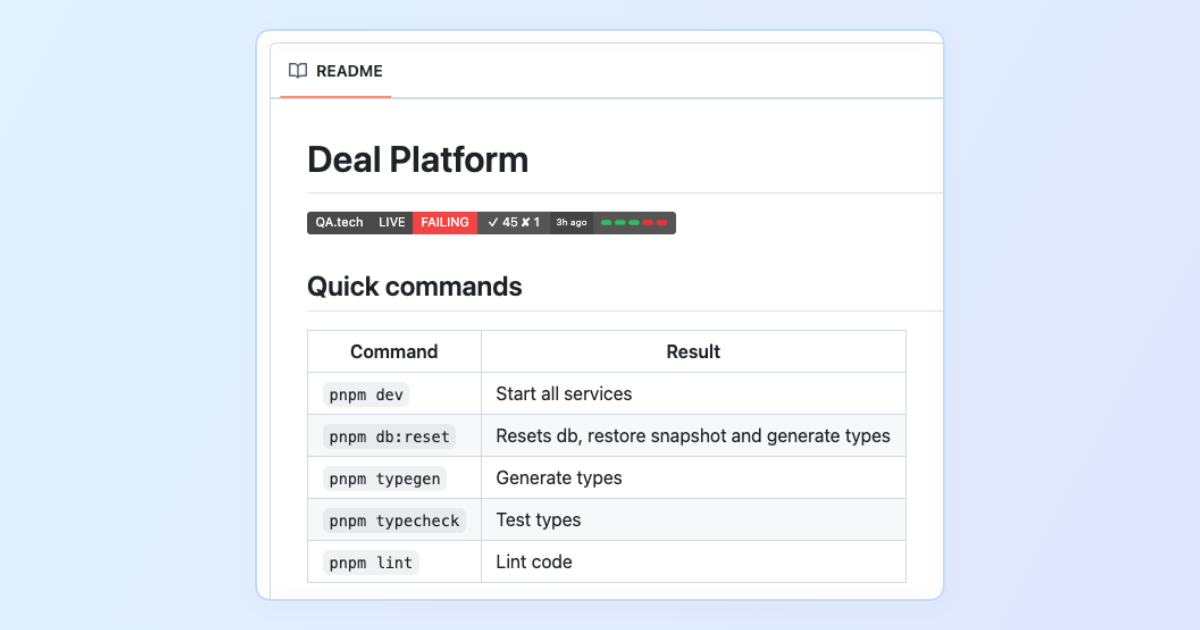This screenshot has height=630, width=1200.
Task: Click the last red run-history pill
Action: 661,222
